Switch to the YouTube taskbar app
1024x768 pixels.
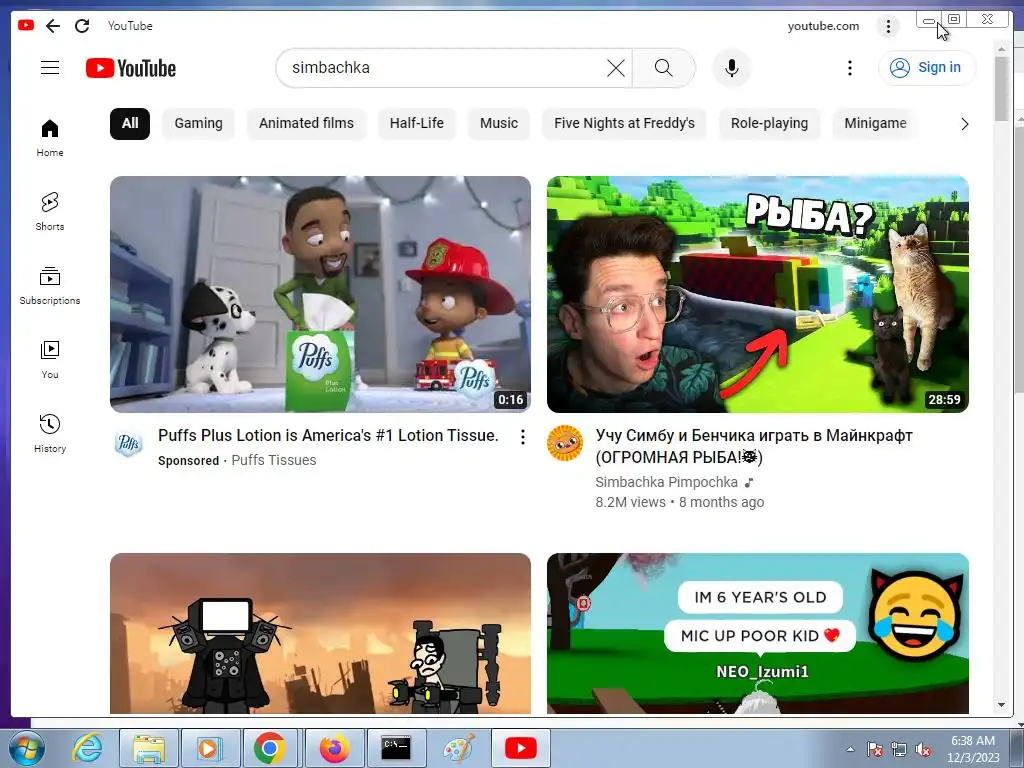[520, 748]
